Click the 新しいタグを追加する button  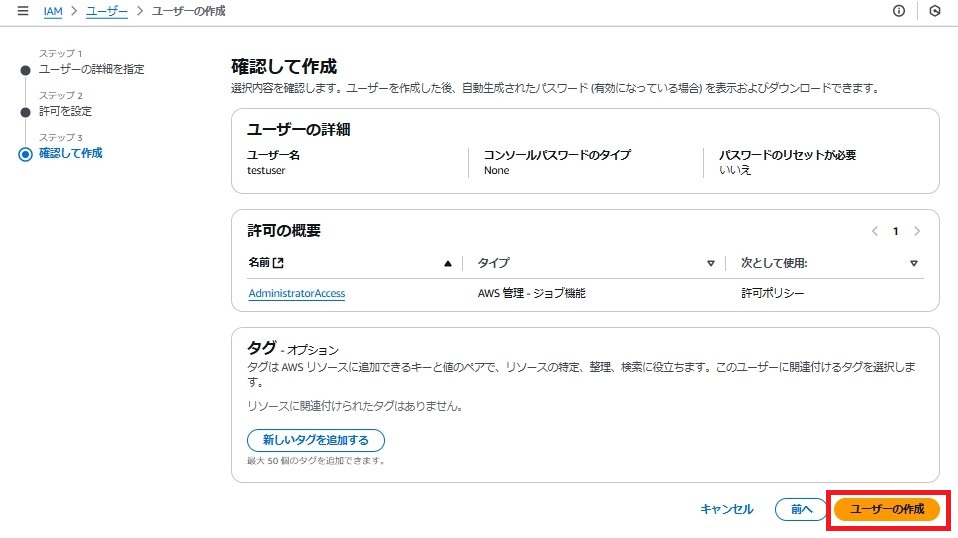point(316,440)
